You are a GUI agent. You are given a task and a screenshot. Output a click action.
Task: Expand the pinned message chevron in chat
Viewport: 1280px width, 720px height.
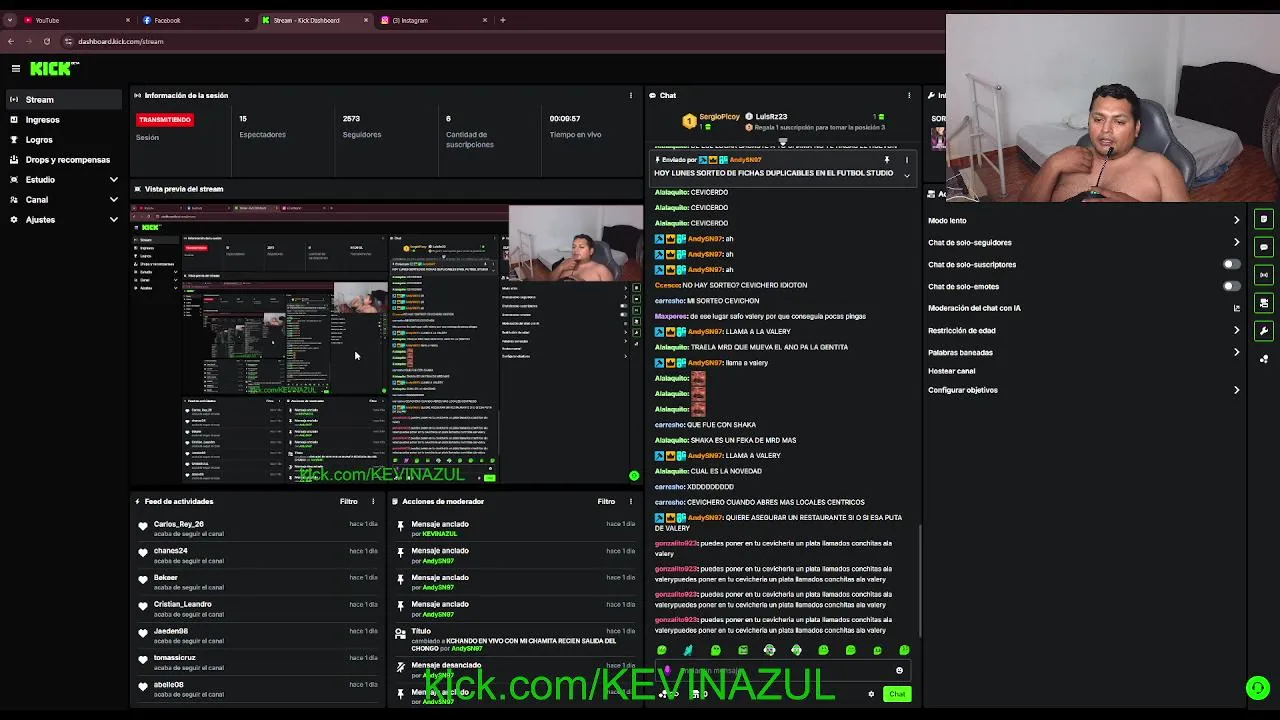point(906,175)
